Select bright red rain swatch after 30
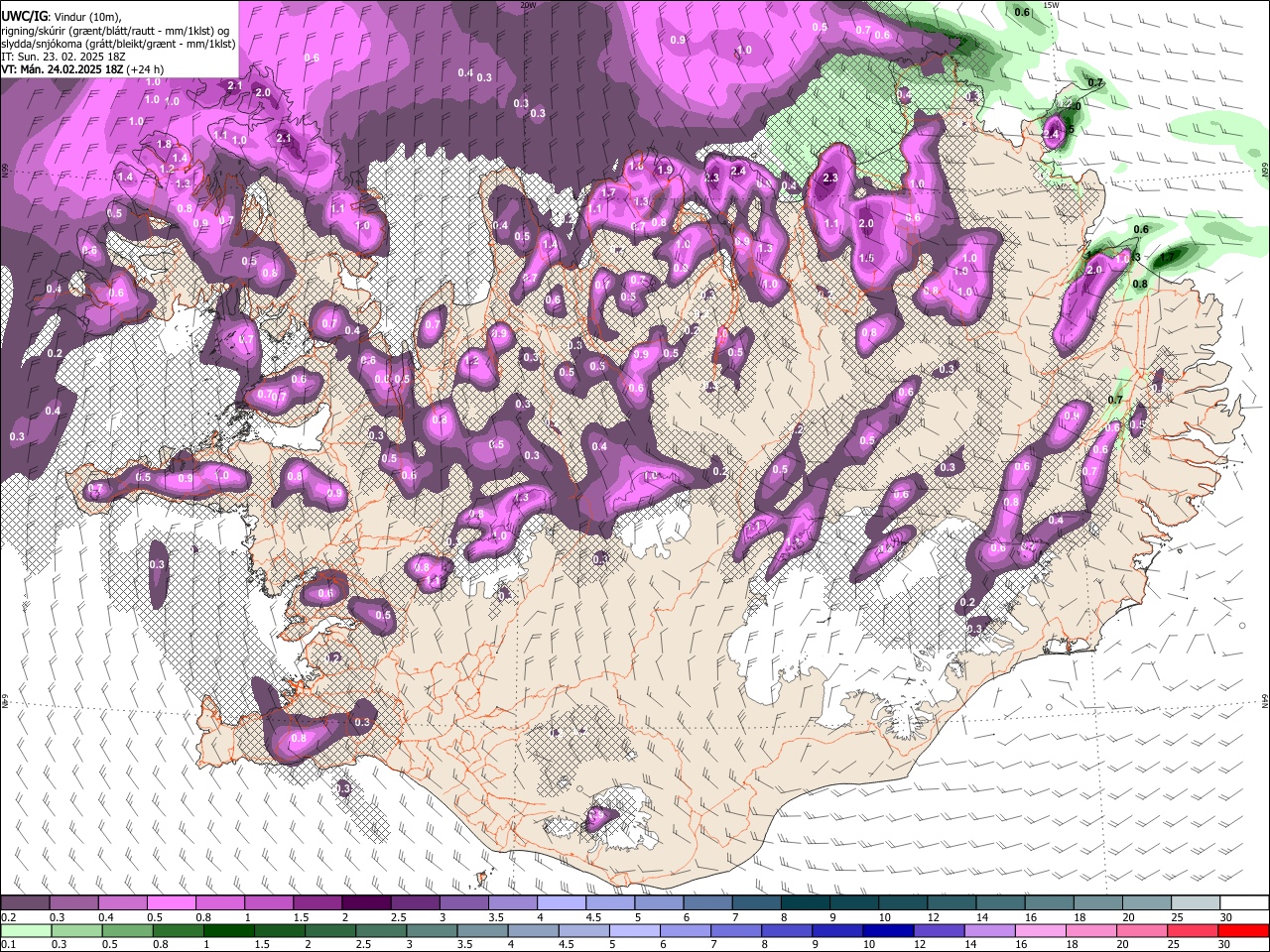1270x952 pixels. [x=1244, y=931]
